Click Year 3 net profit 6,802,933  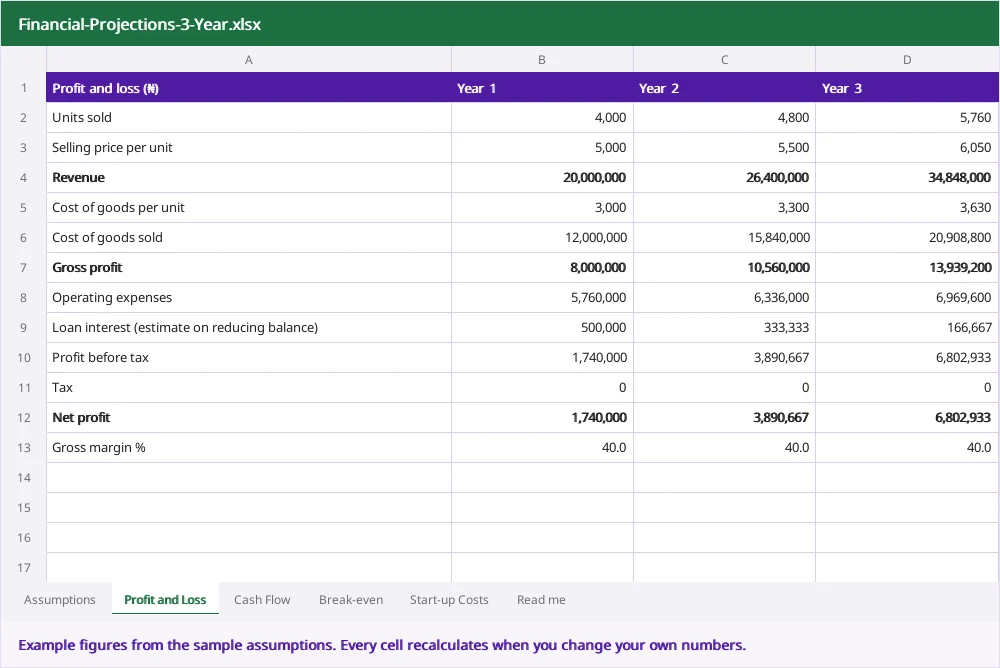(x=907, y=417)
